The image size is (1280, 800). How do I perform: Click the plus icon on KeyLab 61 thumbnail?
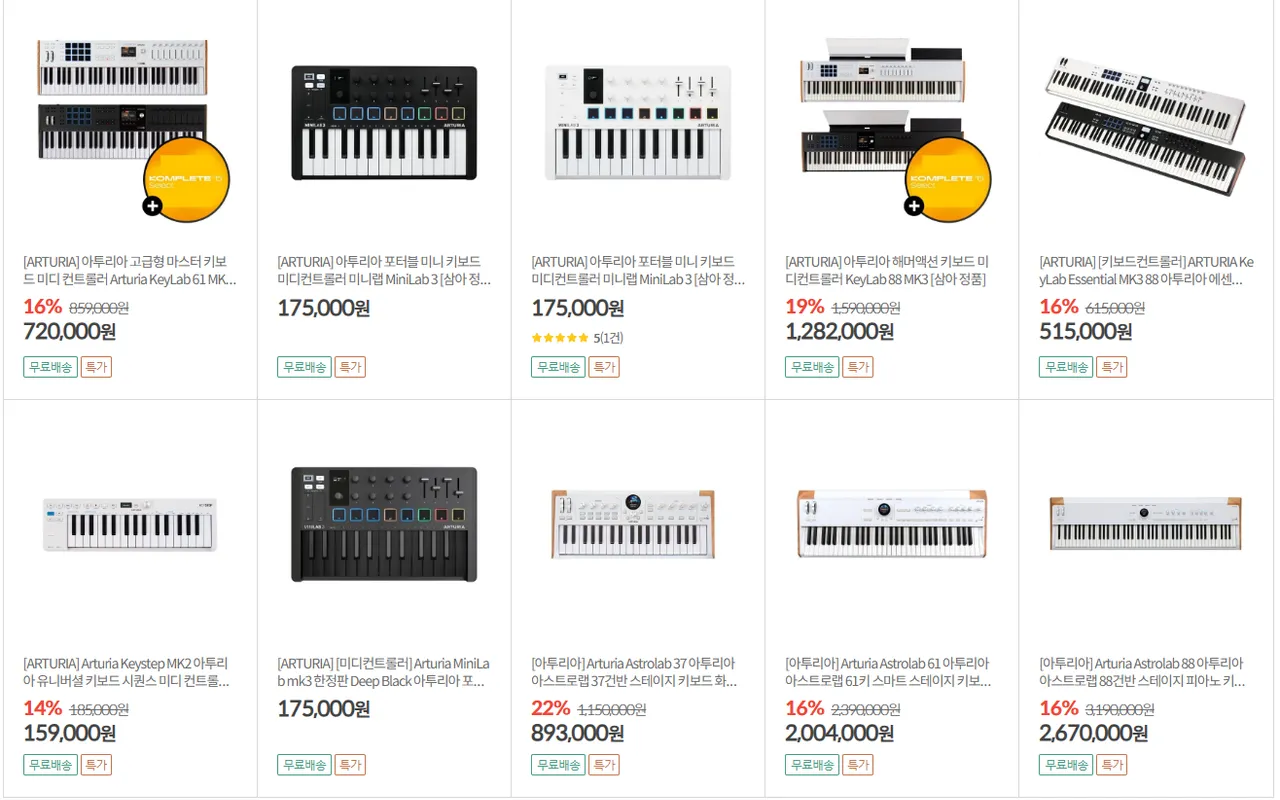(152, 206)
